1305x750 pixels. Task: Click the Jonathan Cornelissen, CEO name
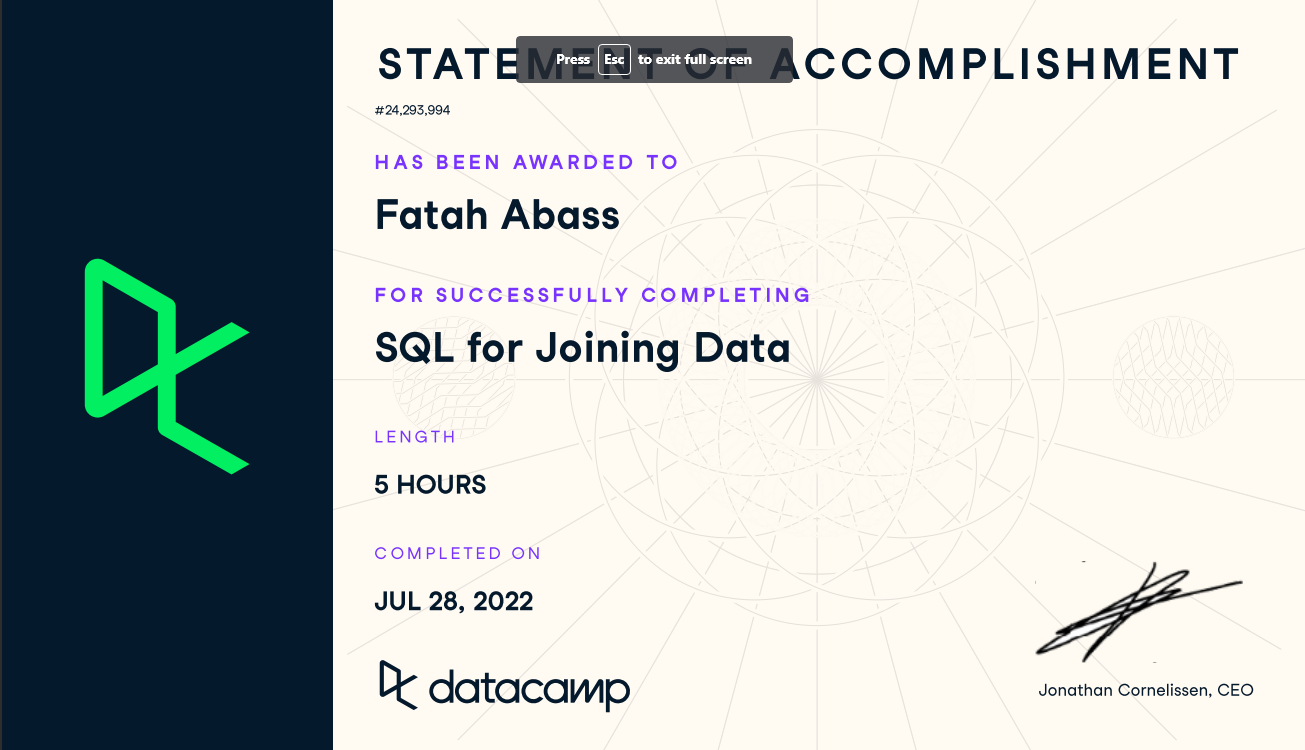[x=1146, y=690]
